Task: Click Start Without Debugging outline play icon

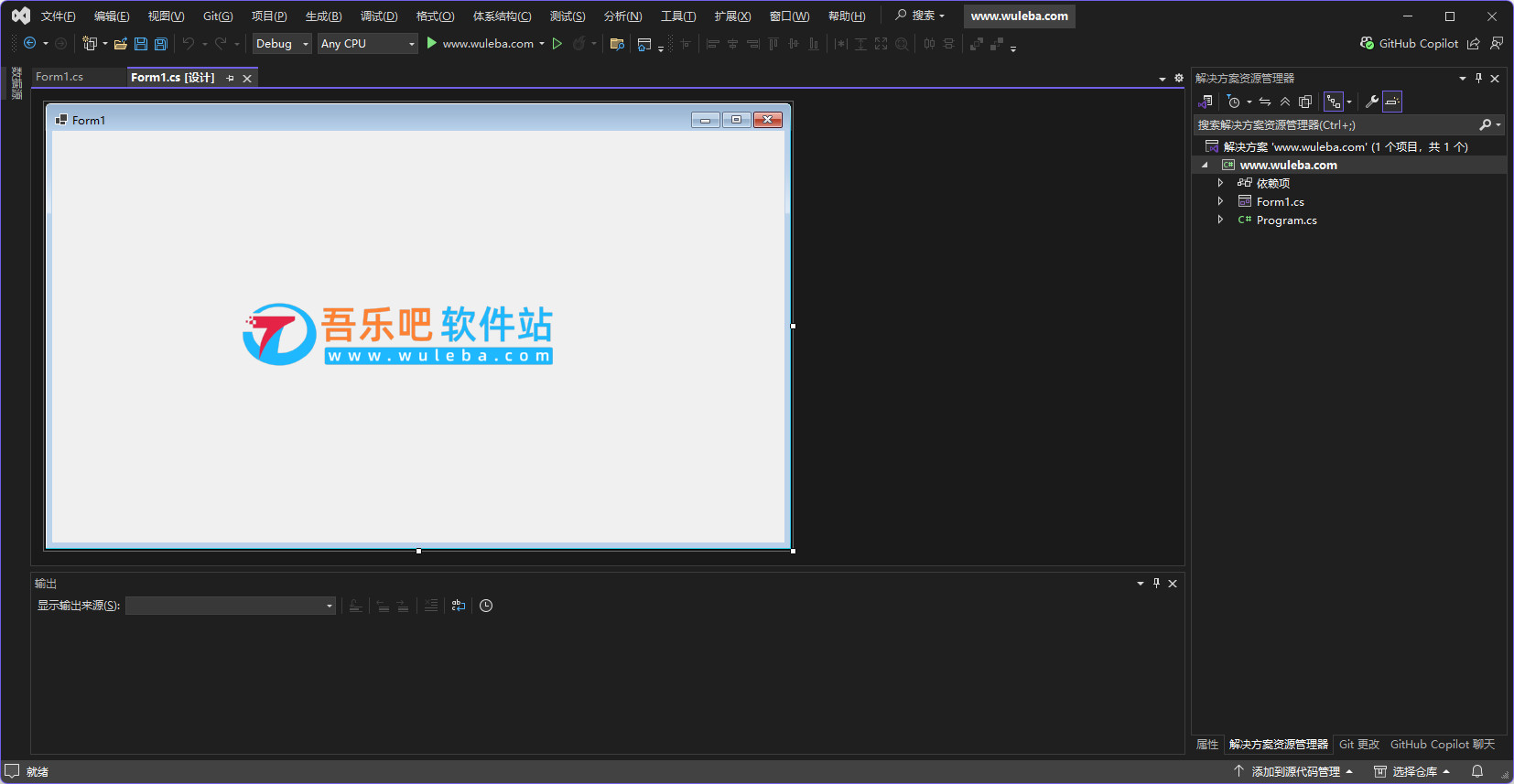Action: point(557,43)
